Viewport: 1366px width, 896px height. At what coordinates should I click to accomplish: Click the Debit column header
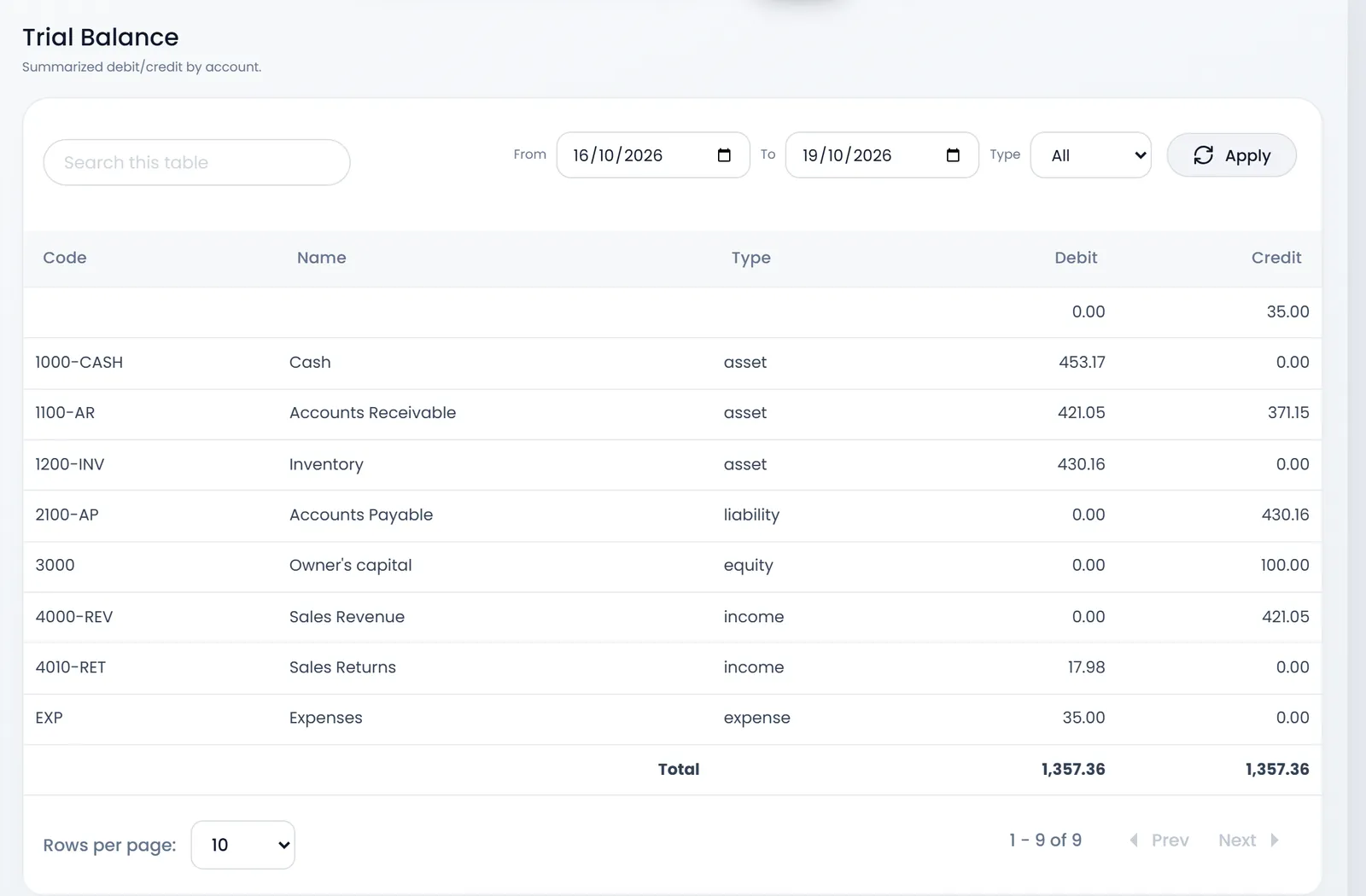point(1076,258)
